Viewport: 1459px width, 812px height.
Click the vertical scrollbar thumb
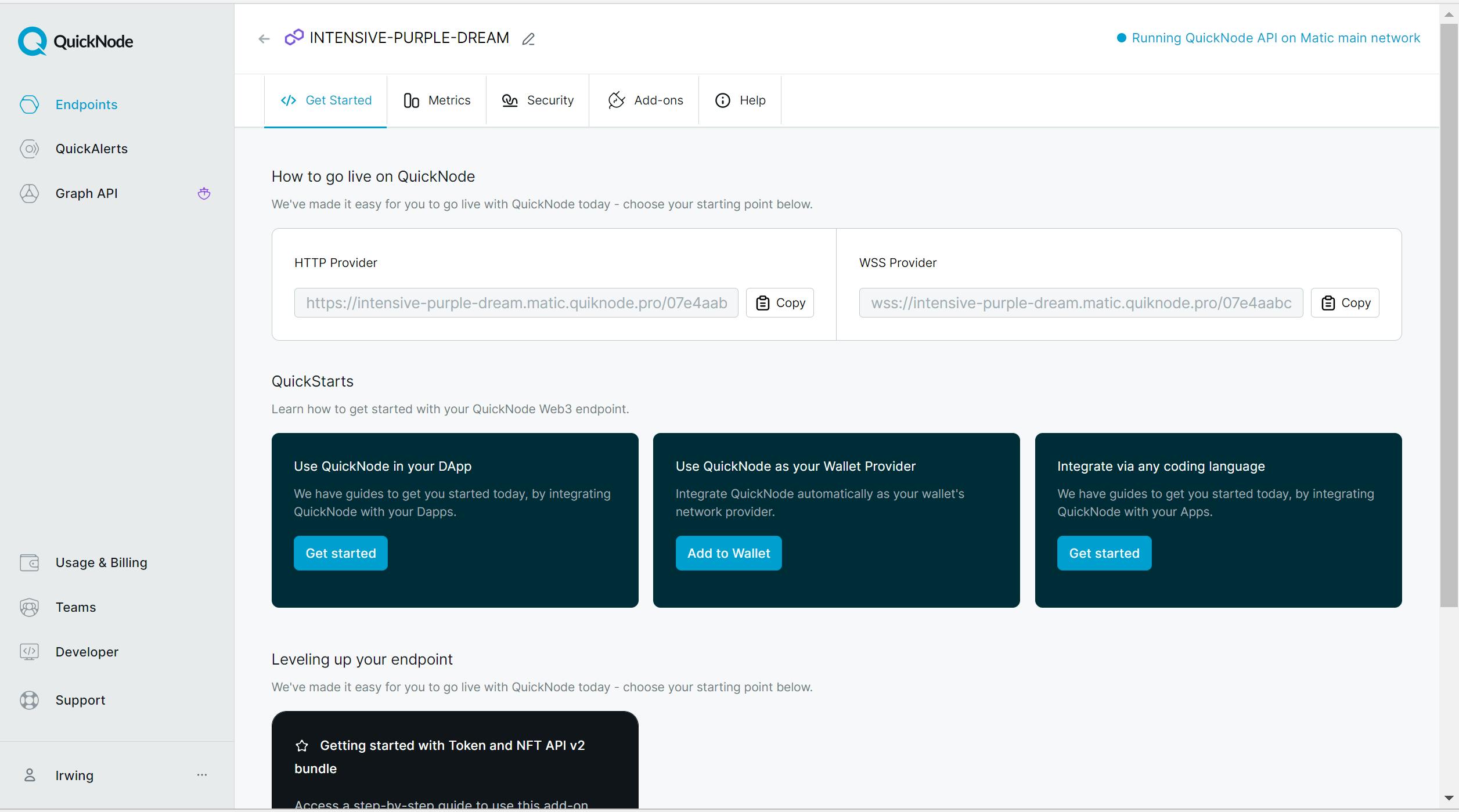[1449, 315]
